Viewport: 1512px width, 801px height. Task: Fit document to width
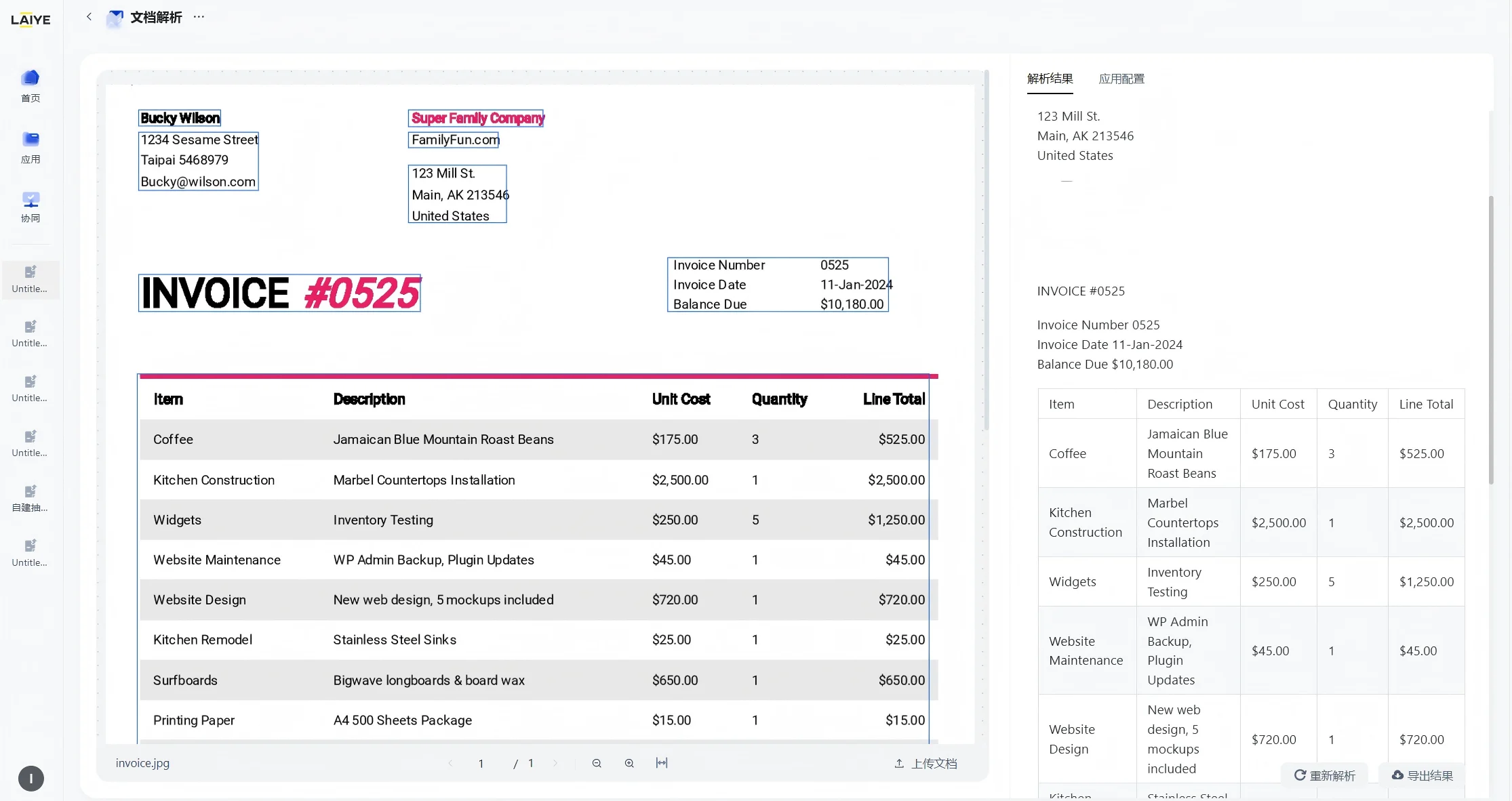click(662, 763)
